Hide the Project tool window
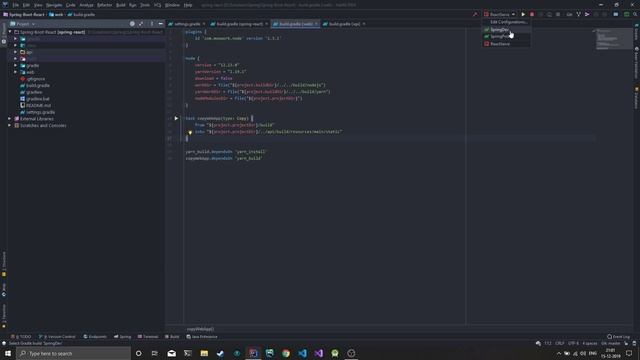640x360 pixels. coord(160,24)
